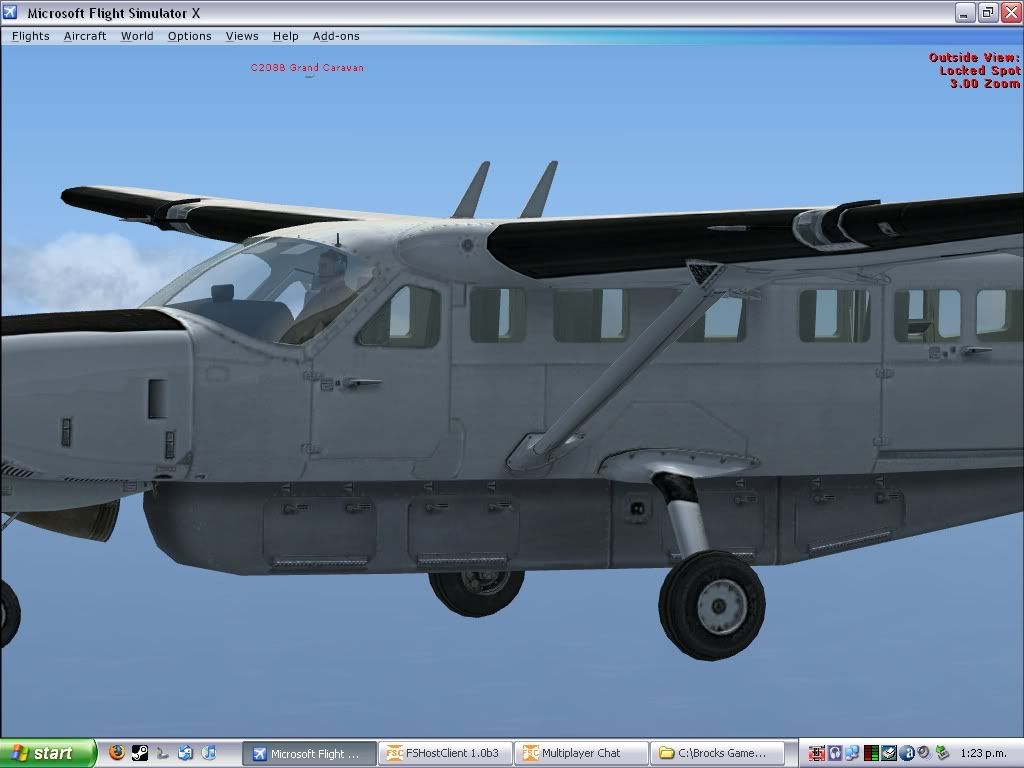Click the network computers tray icon
The height and width of the screenshot is (768, 1024).
coord(852,753)
